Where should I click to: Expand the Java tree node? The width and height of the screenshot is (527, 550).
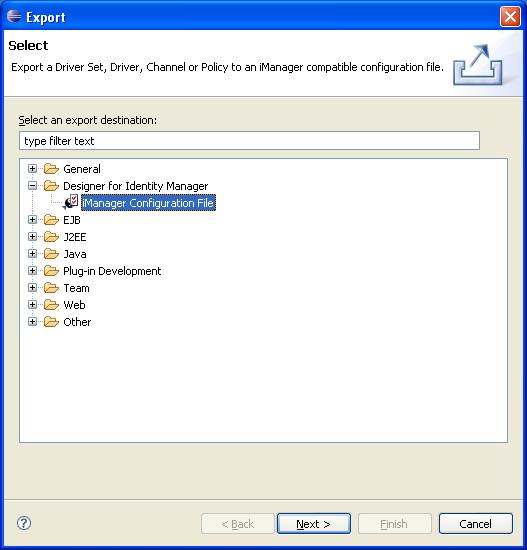point(32,254)
